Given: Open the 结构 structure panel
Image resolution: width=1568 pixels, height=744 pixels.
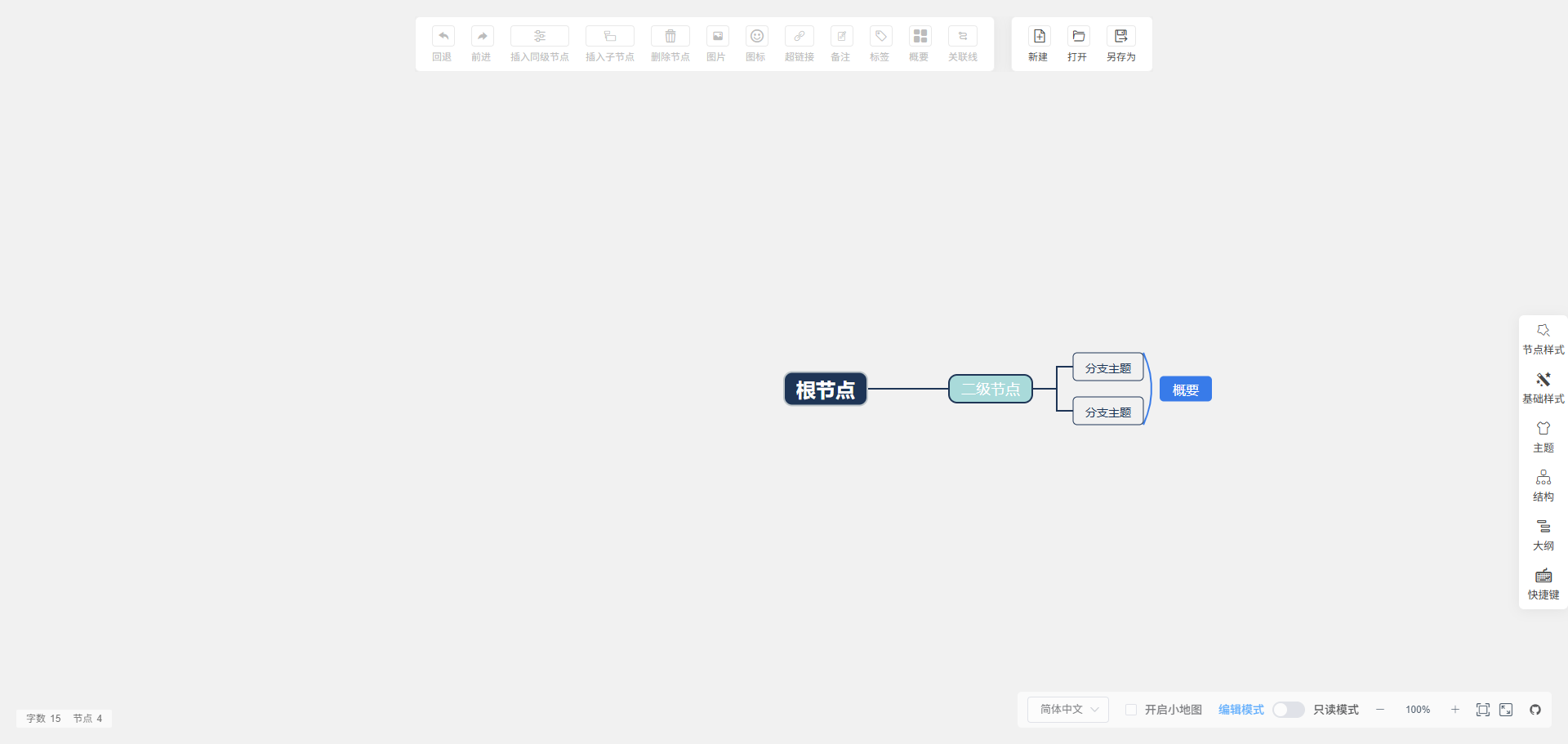Looking at the screenshot, I should tap(1543, 487).
